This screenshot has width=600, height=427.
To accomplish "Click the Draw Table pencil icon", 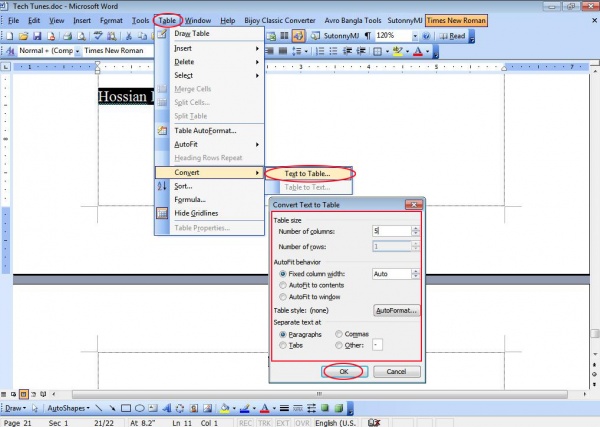I will pos(163,34).
